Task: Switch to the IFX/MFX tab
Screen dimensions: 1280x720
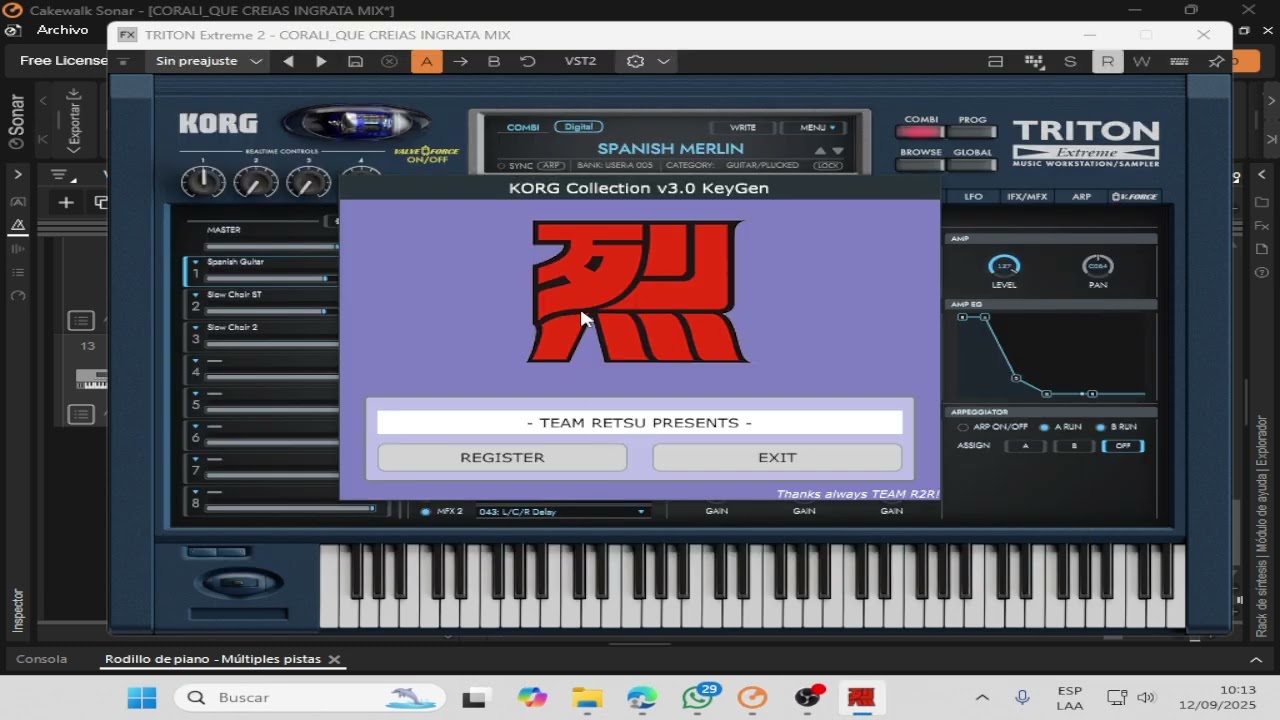Action: pos(1027,197)
